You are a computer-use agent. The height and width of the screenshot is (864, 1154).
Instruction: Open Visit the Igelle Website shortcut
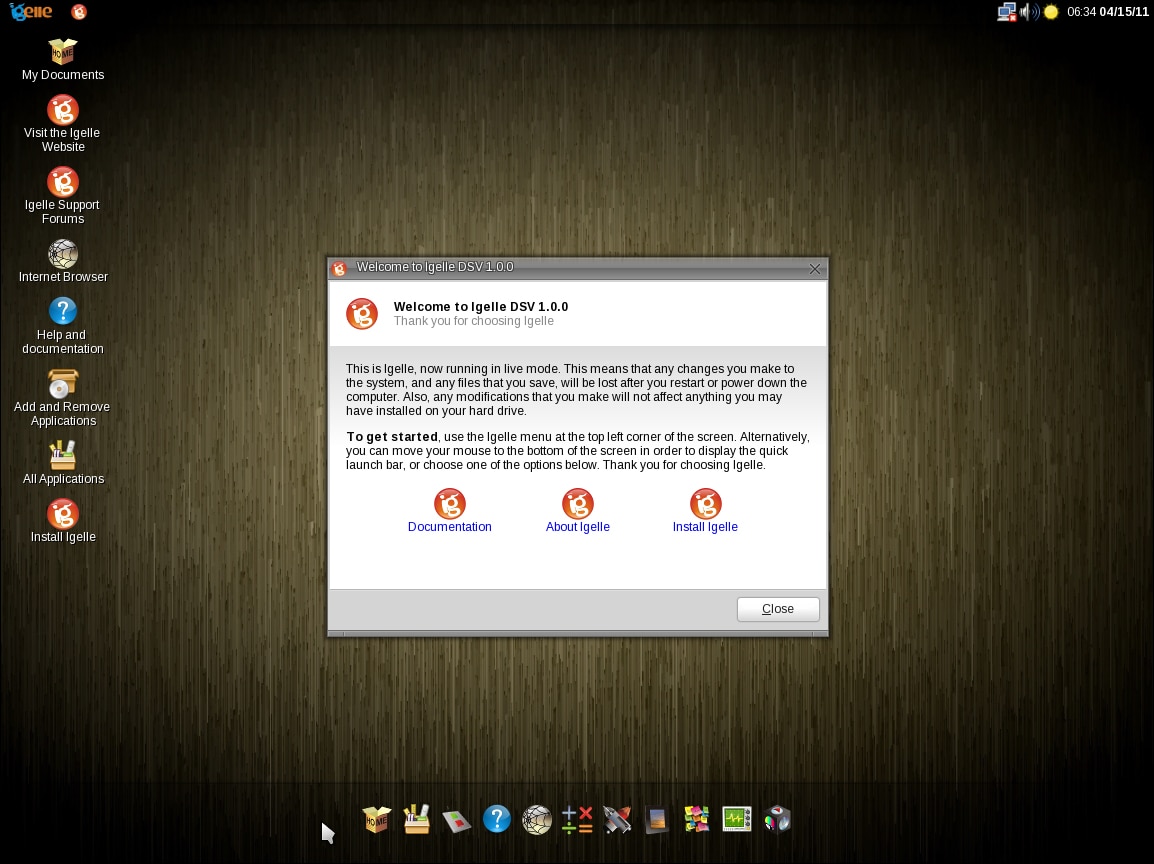[63, 110]
